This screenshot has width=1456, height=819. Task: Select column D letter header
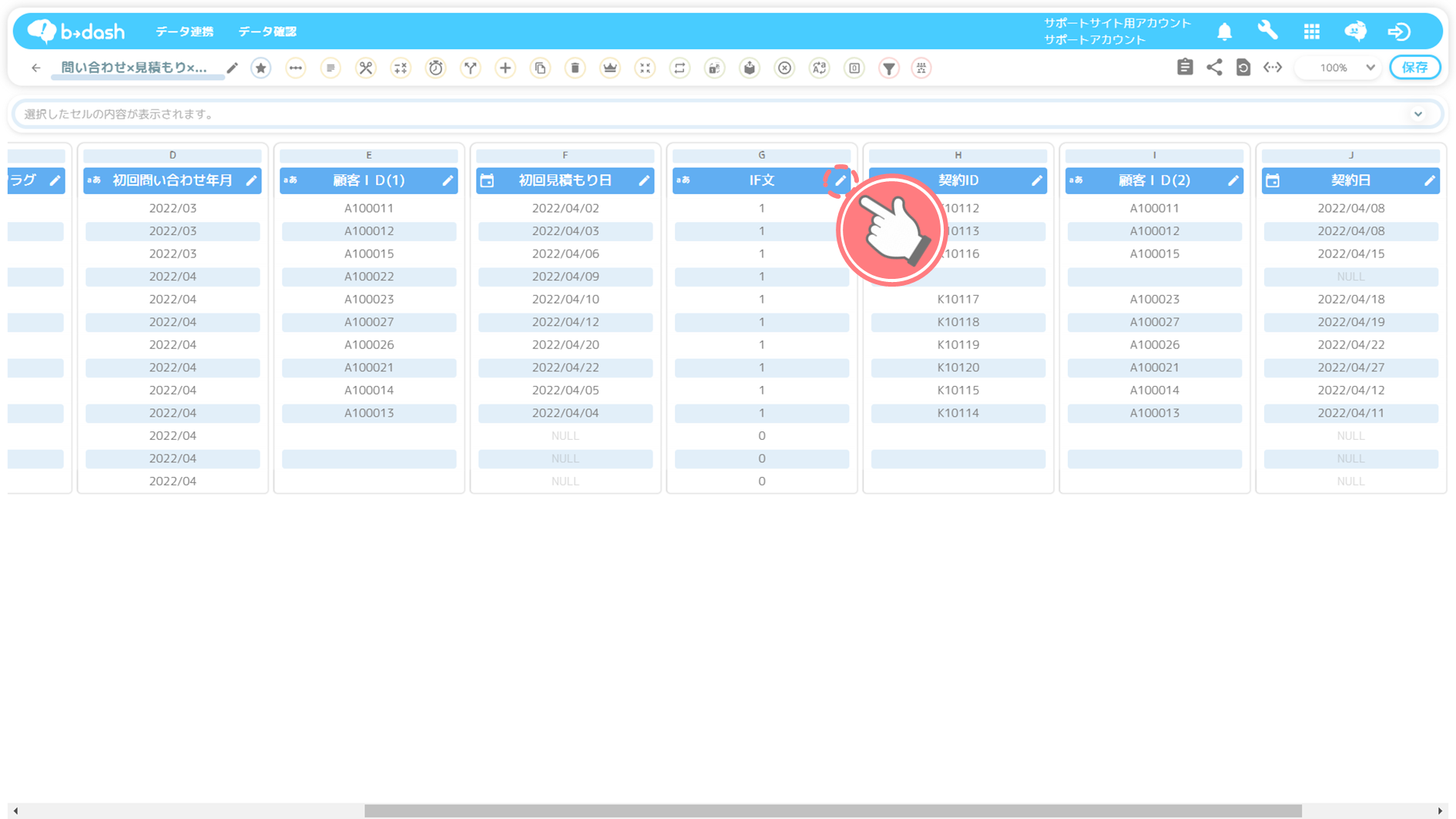[x=173, y=155]
